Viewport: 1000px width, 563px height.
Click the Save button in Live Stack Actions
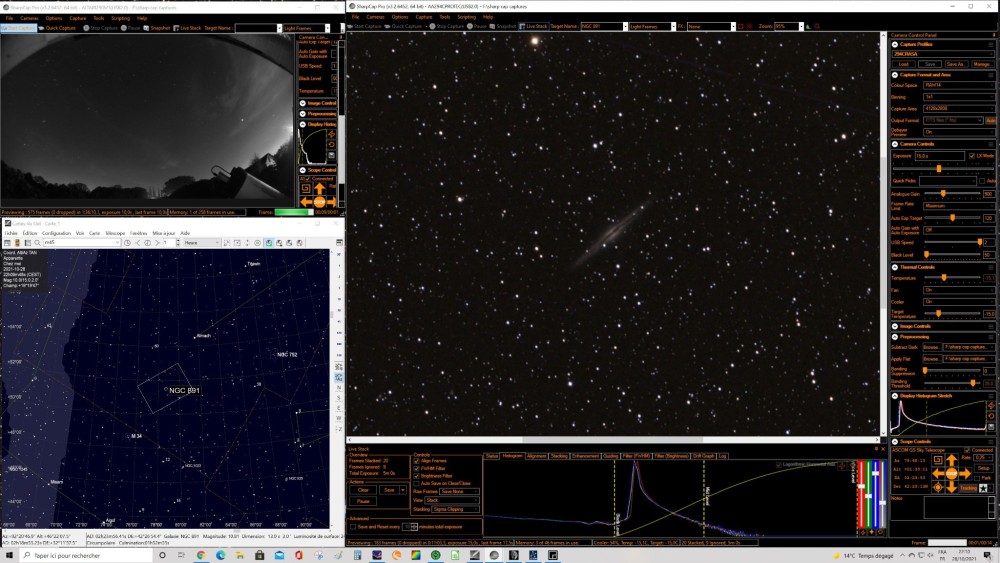(x=389, y=490)
